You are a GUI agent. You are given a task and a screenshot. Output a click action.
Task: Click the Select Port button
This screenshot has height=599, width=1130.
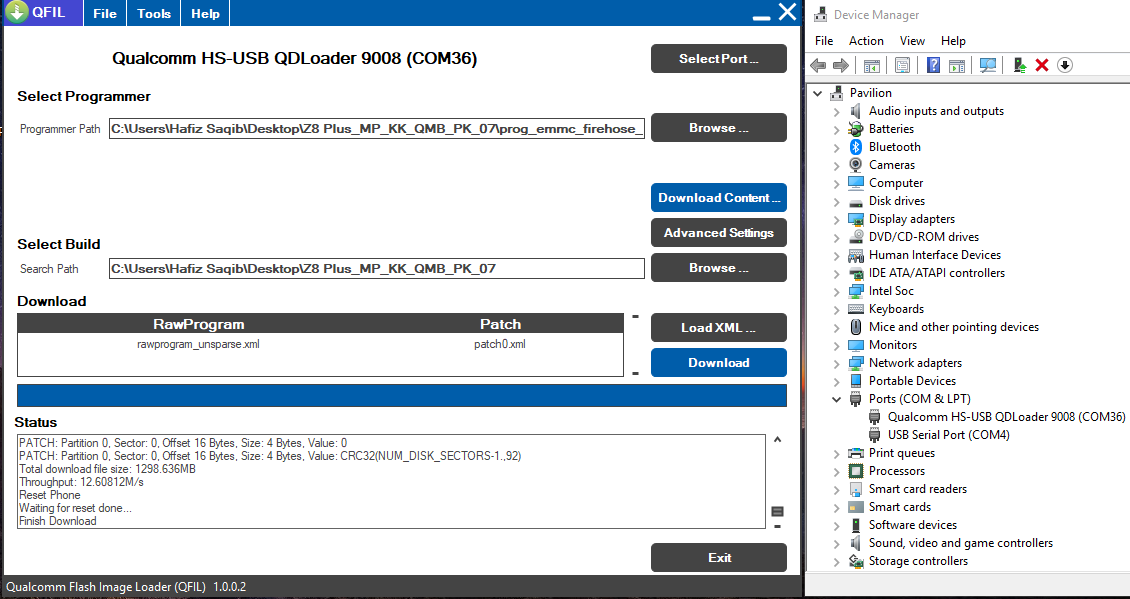pos(719,59)
